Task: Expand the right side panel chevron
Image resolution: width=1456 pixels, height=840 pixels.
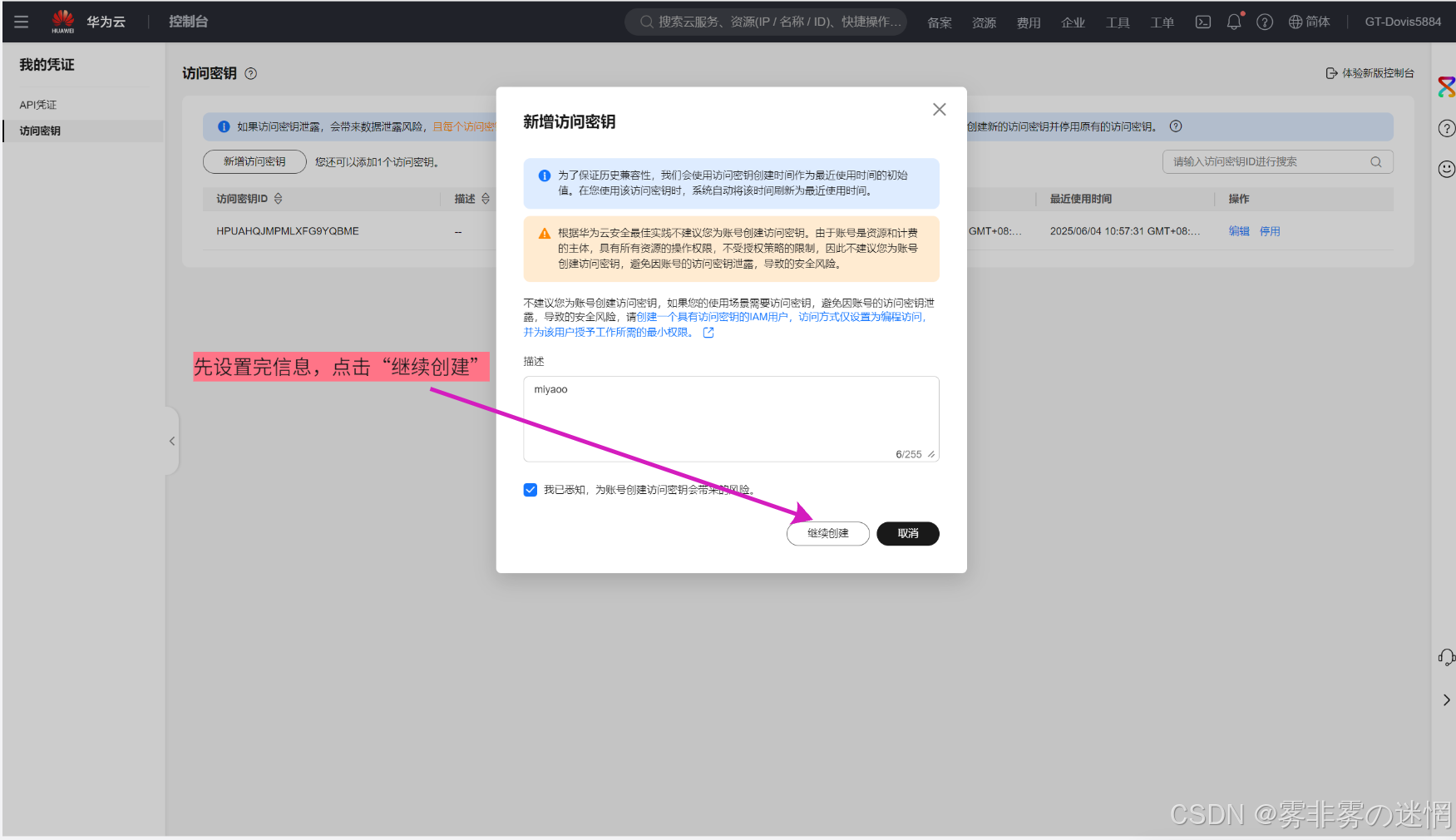Action: click(x=1447, y=700)
